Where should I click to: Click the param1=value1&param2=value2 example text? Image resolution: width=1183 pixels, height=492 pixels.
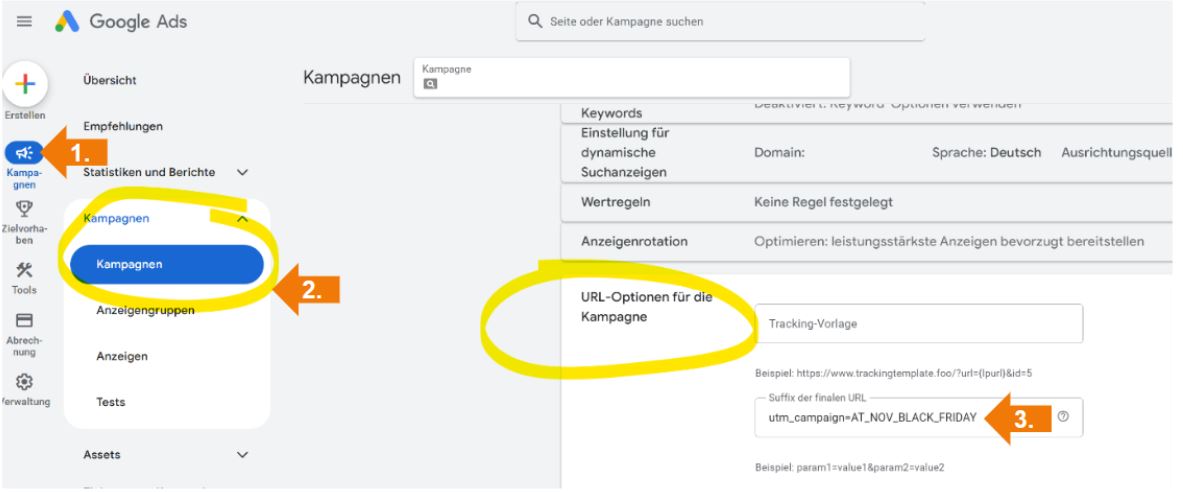[850, 467]
